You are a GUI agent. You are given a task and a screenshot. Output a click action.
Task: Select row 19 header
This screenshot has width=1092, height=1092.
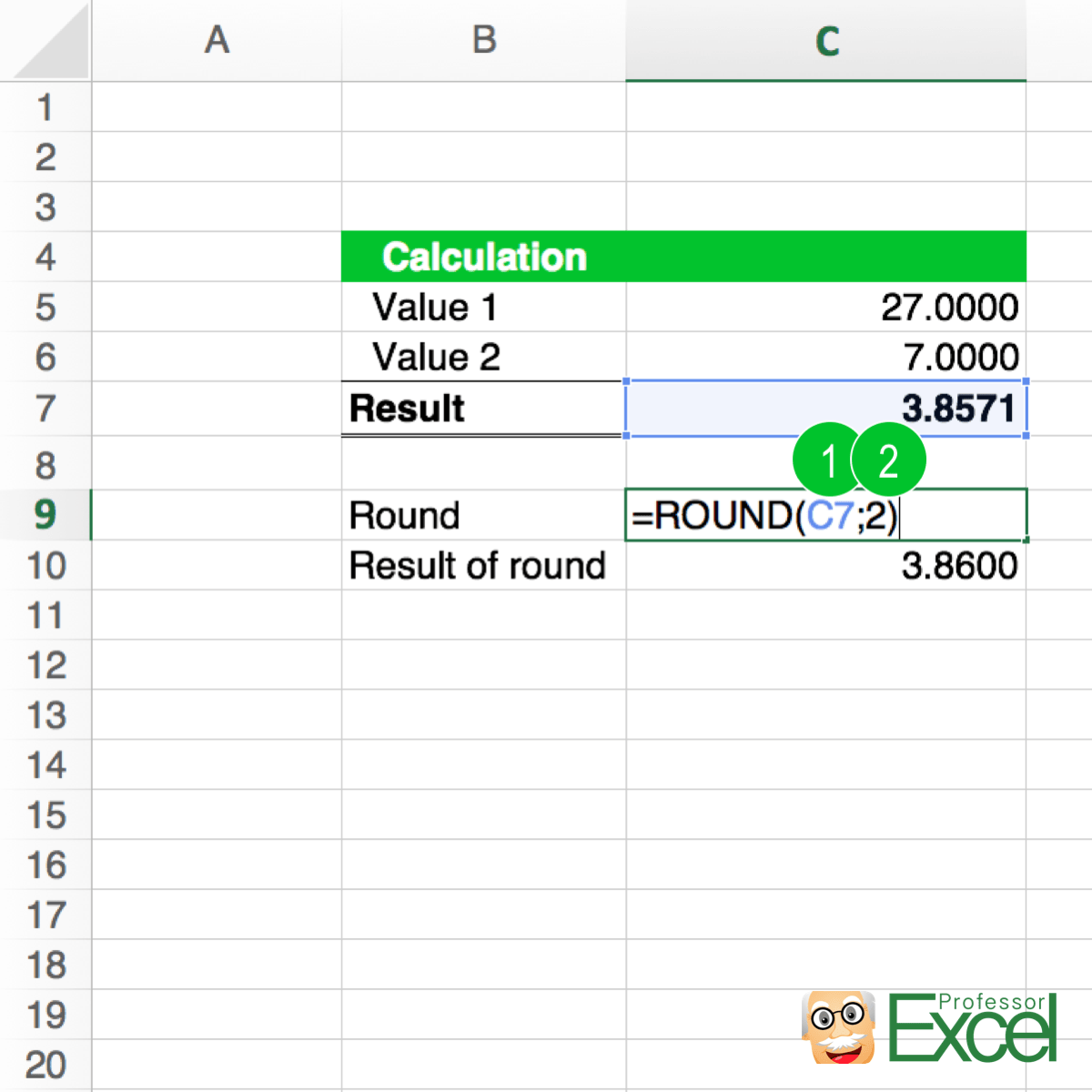45,1015
